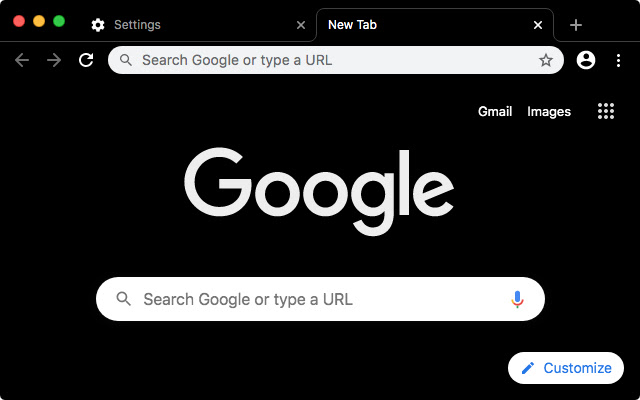Open the Images link
Screen dimensions: 640x400
click(549, 111)
